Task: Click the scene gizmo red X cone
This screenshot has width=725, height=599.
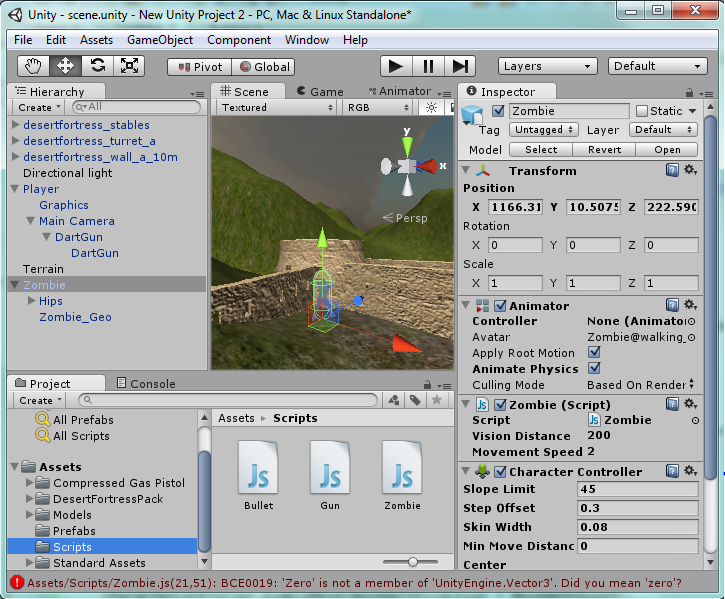Action: coord(427,167)
